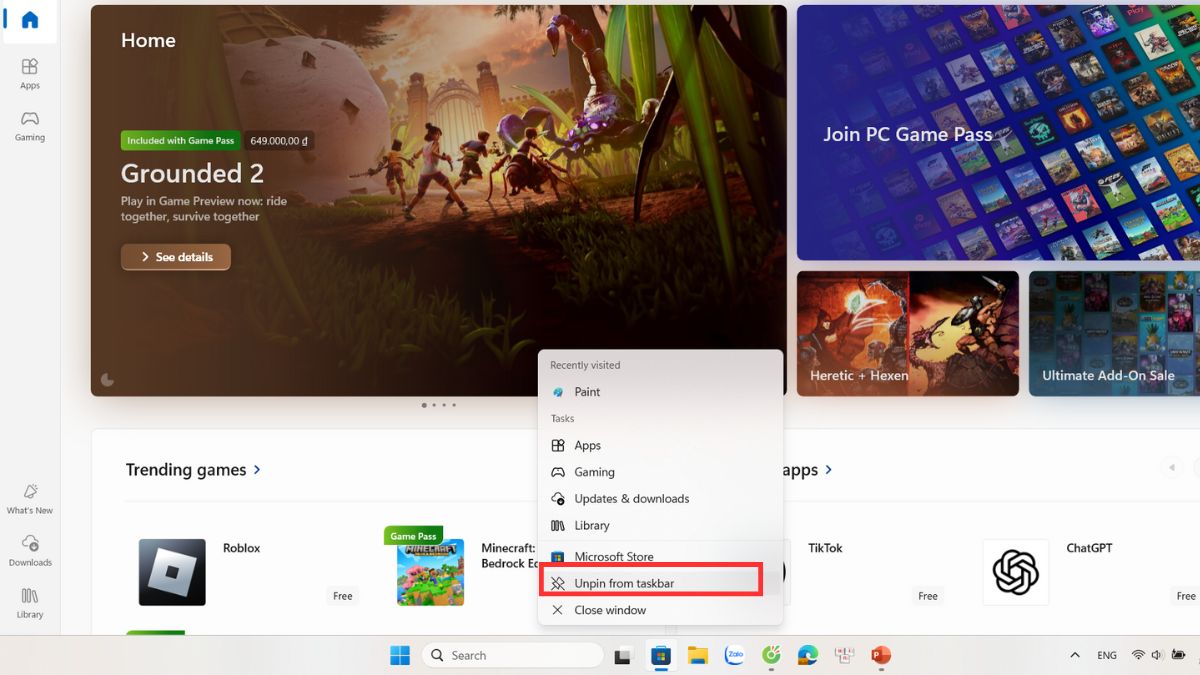
Task: Expand Trending games with the chevron
Action: [258, 469]
